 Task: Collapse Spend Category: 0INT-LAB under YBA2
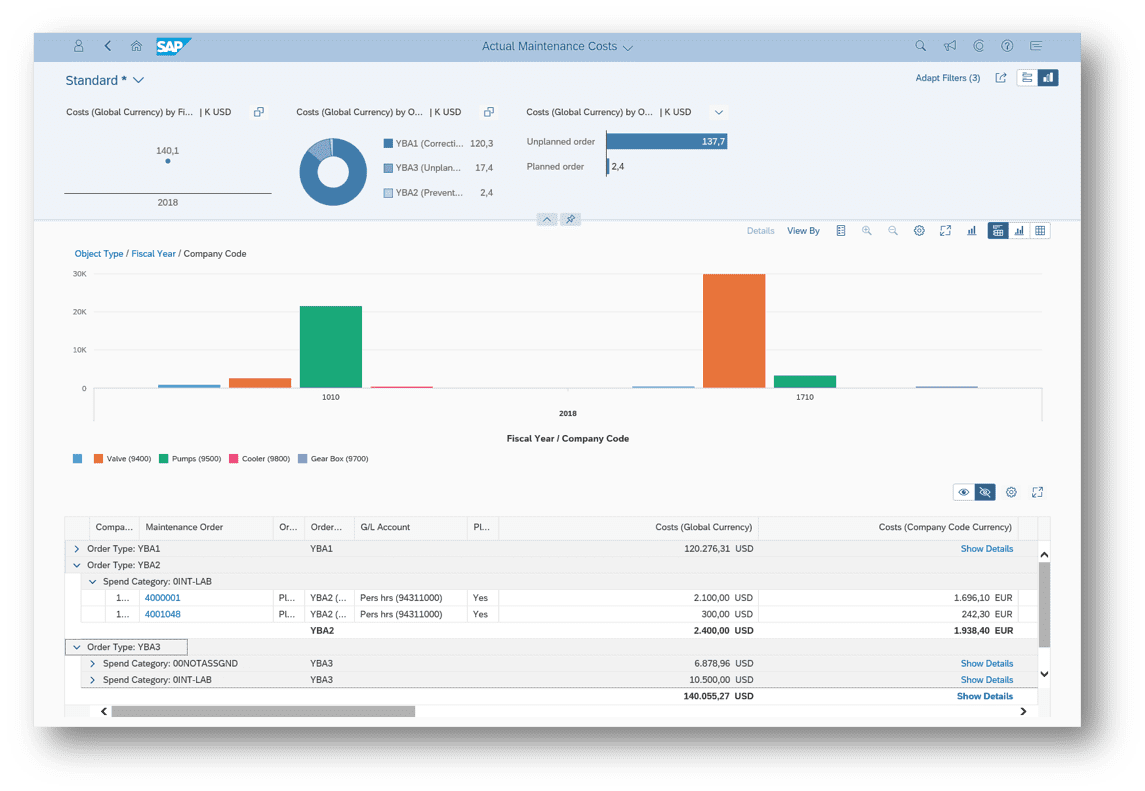coord(93,581)
